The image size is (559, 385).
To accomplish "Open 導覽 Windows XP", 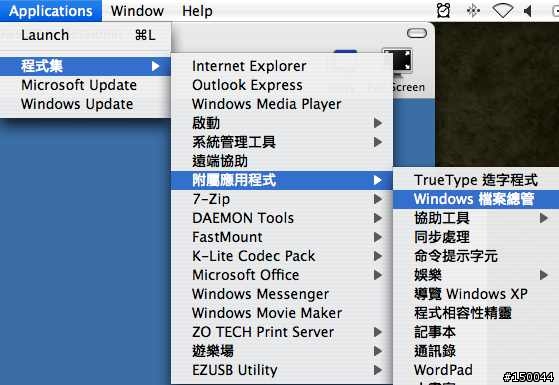I will pyautogui.click(x=476, y=294).
